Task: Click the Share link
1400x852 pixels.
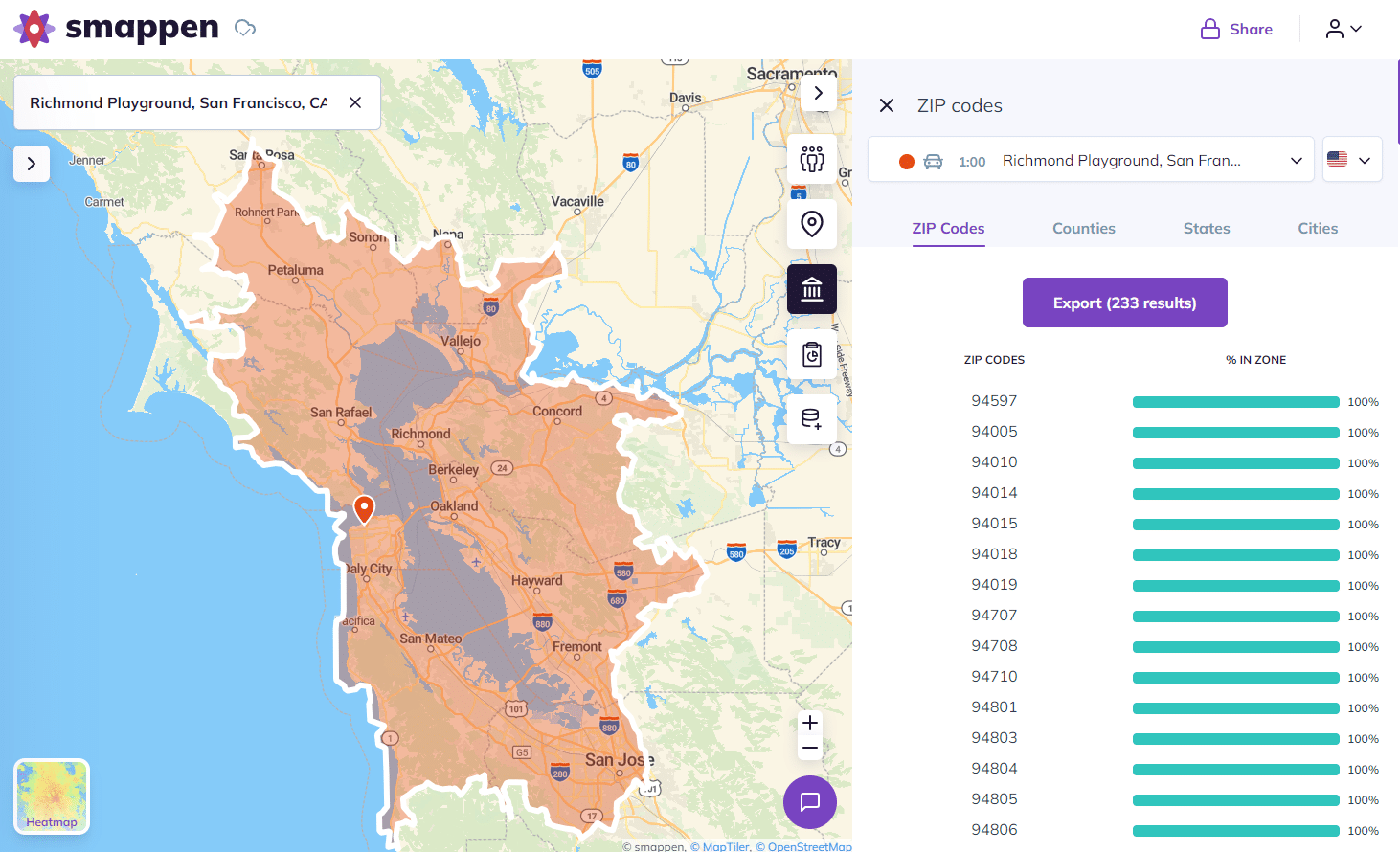Action: pyautogui.click(x=1236, y=29)
